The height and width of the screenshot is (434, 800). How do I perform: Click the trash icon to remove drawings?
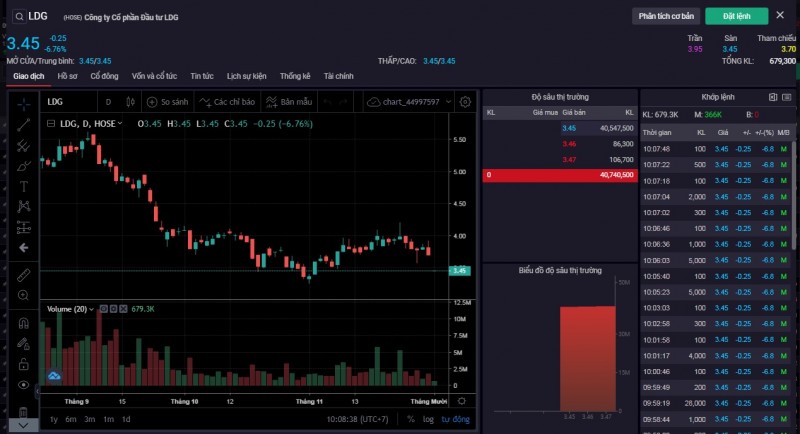(23, 412)
